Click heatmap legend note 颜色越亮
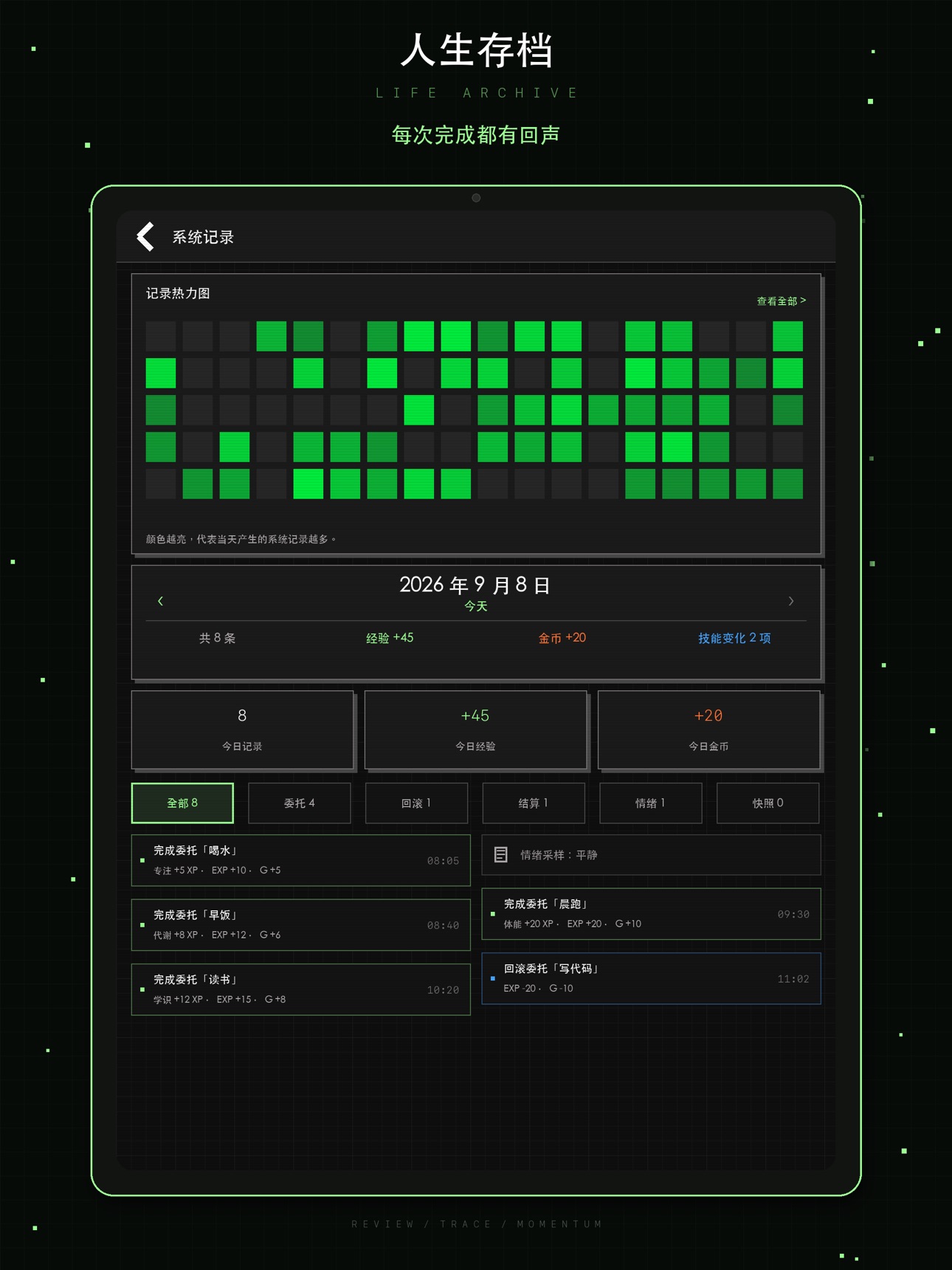The height and width of the screenshot is (1270, 952). click(241, 539)
